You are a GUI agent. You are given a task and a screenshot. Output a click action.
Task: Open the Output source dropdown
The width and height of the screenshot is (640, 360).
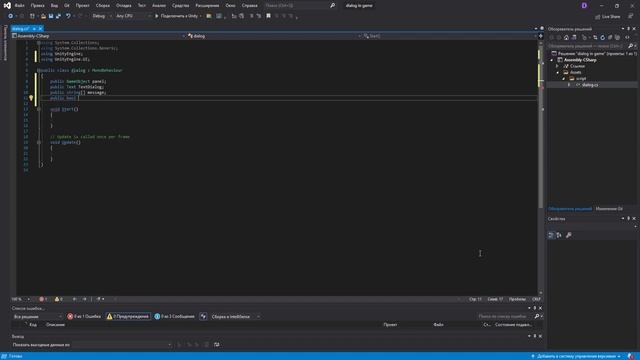pos(122,345)
